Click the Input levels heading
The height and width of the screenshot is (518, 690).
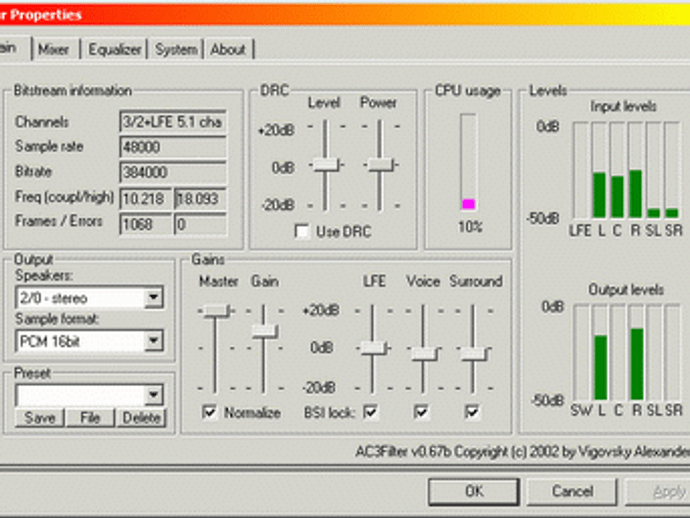point(623,106)
